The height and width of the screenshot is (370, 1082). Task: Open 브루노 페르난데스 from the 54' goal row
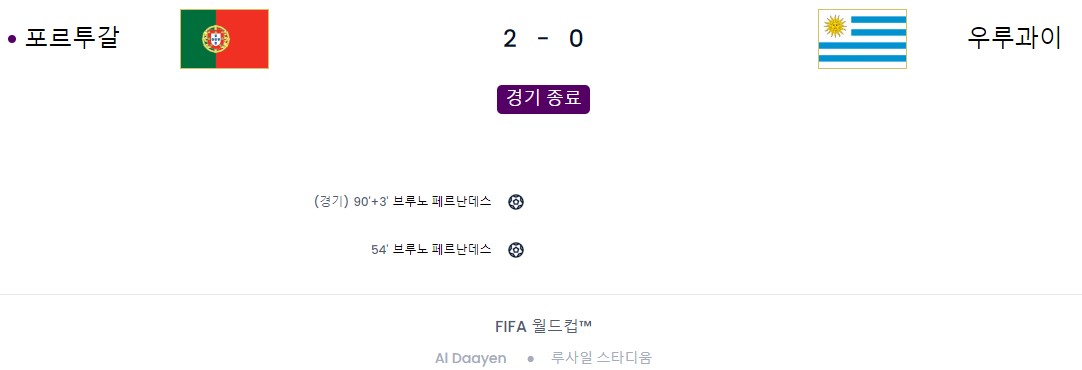click(x=442, y=249)
